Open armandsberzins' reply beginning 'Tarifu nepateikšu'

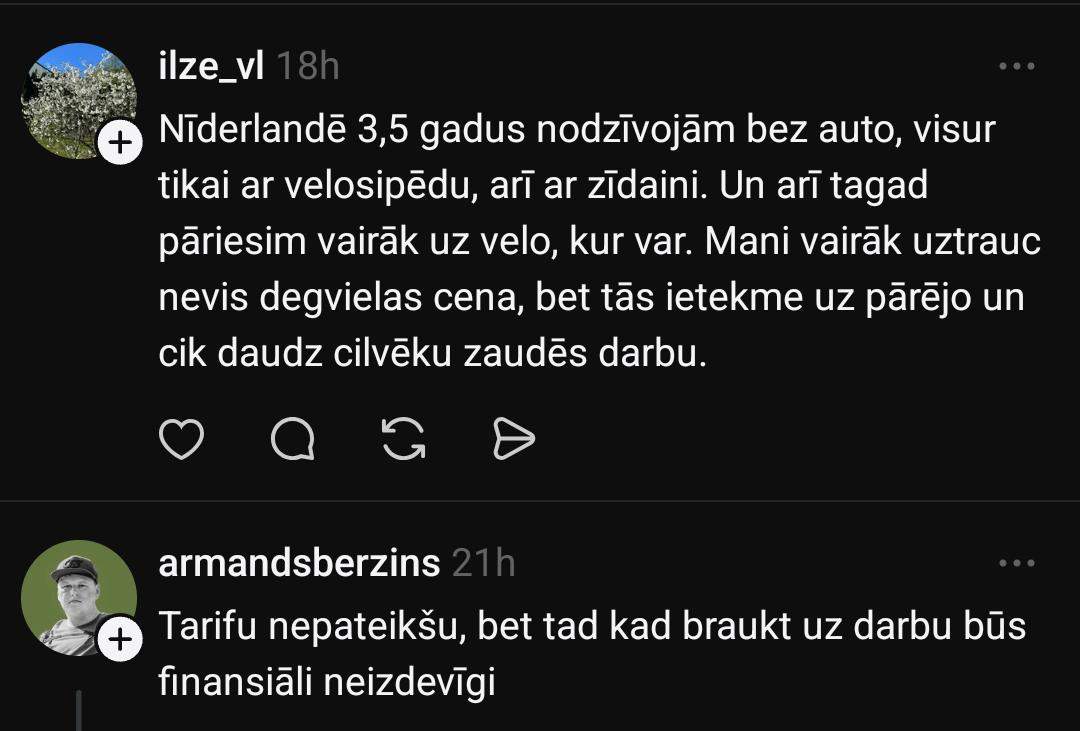tap(592, 627)
